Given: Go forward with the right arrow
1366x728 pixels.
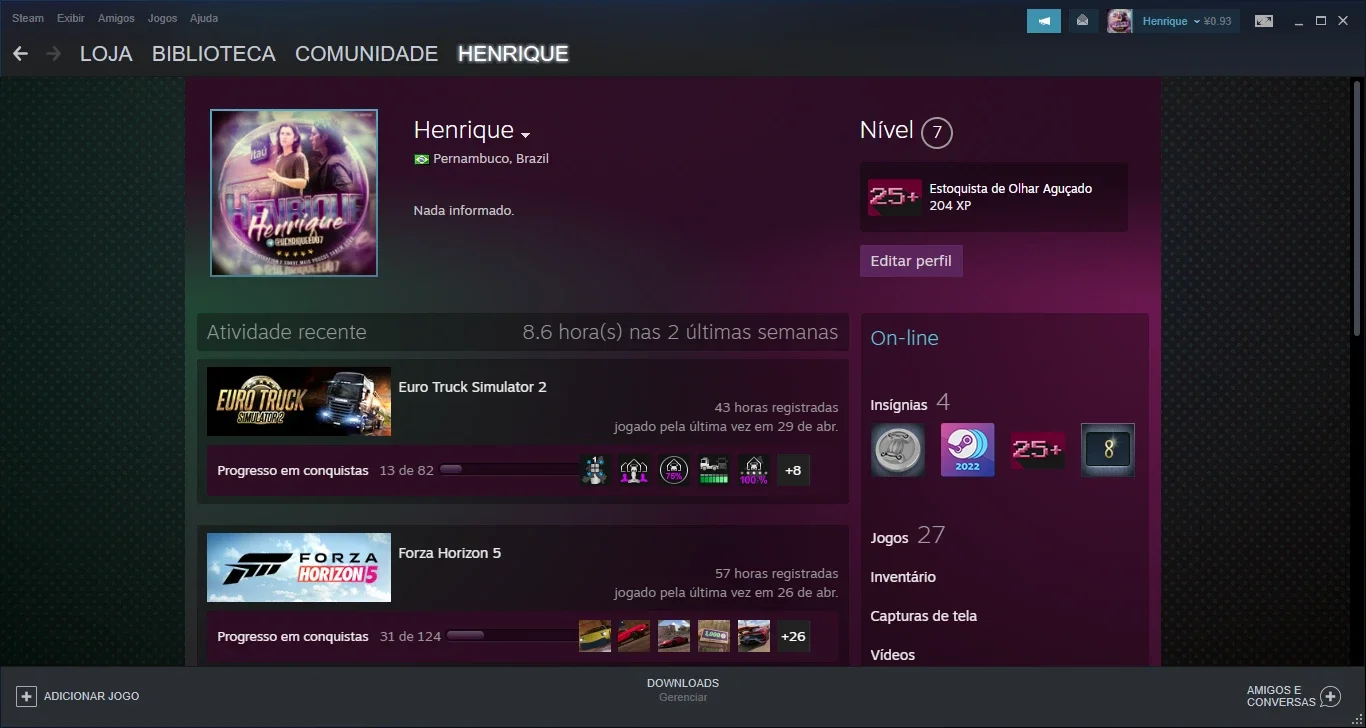Looking at the screenshot, I should click(53, 54).
